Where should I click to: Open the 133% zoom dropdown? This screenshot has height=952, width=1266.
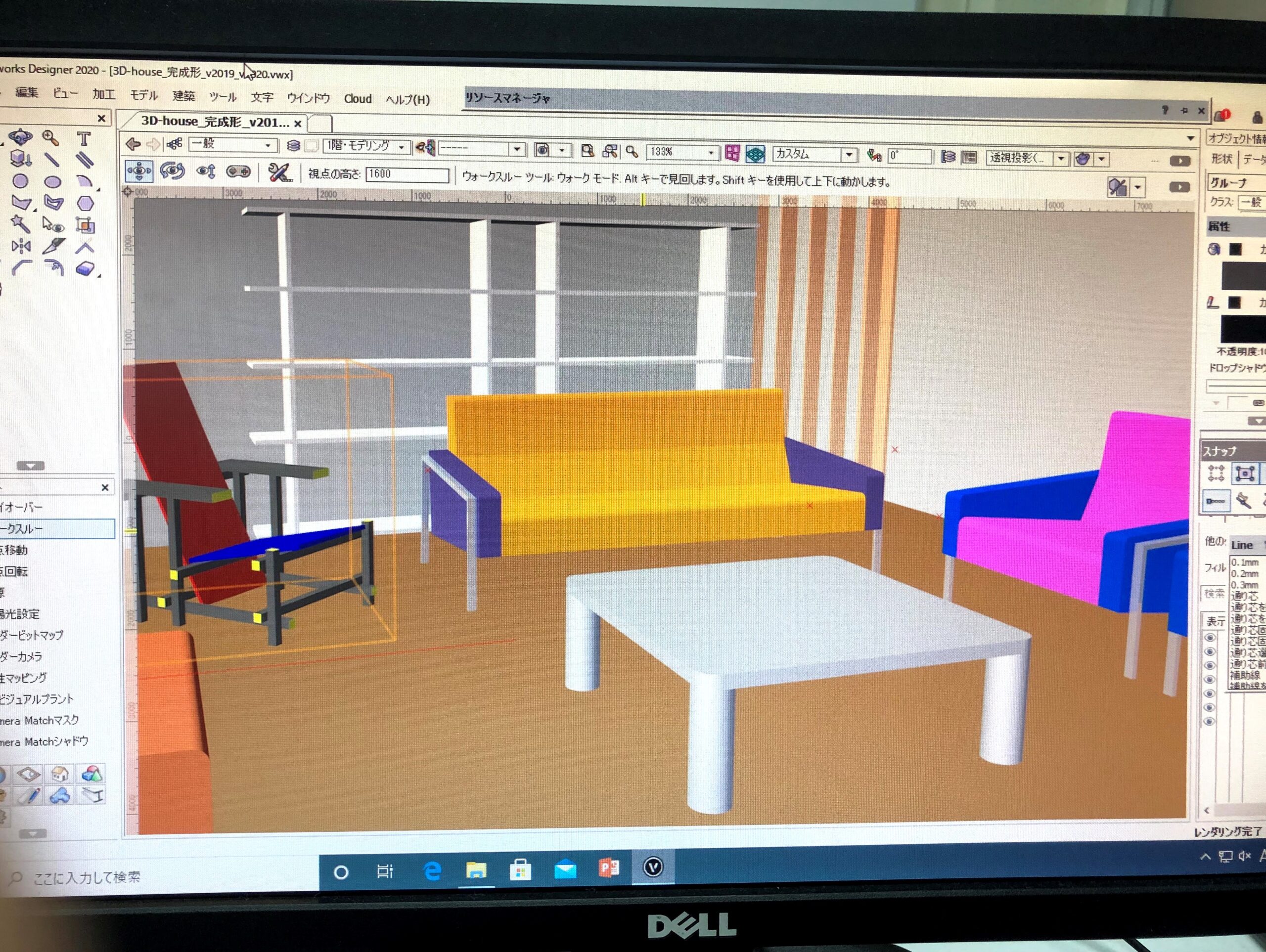click(x=710, y=153)
